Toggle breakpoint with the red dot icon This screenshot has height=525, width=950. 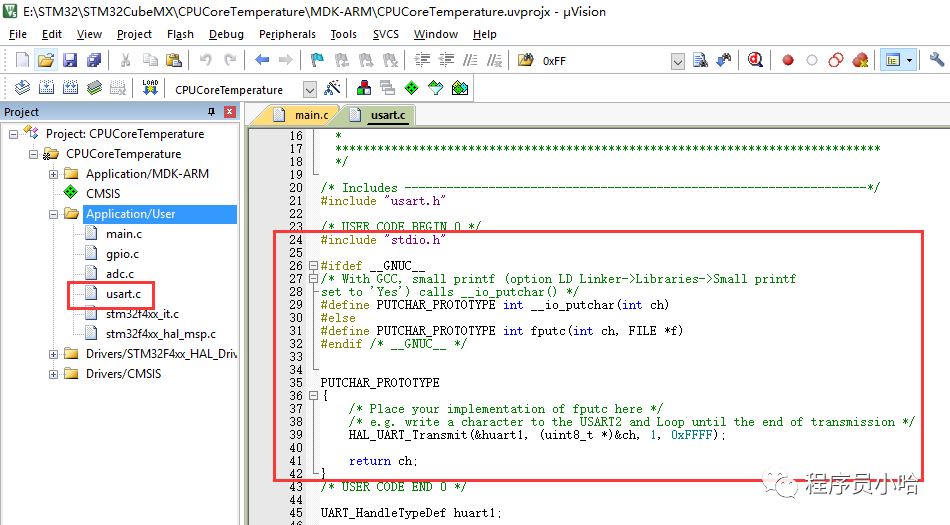[x=788, y=61]
